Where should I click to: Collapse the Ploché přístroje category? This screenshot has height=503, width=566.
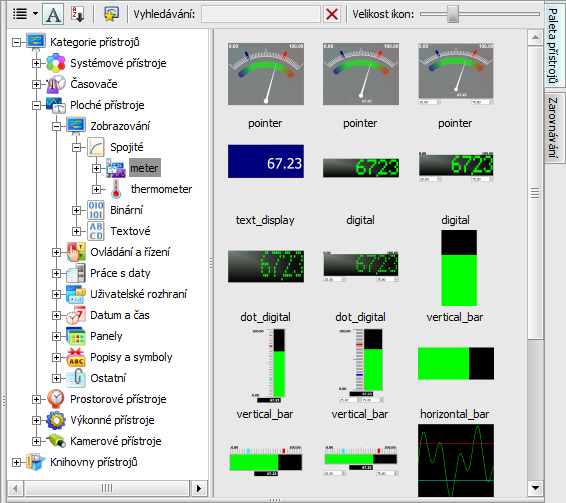pyautogui.click(x=36, y=105)
